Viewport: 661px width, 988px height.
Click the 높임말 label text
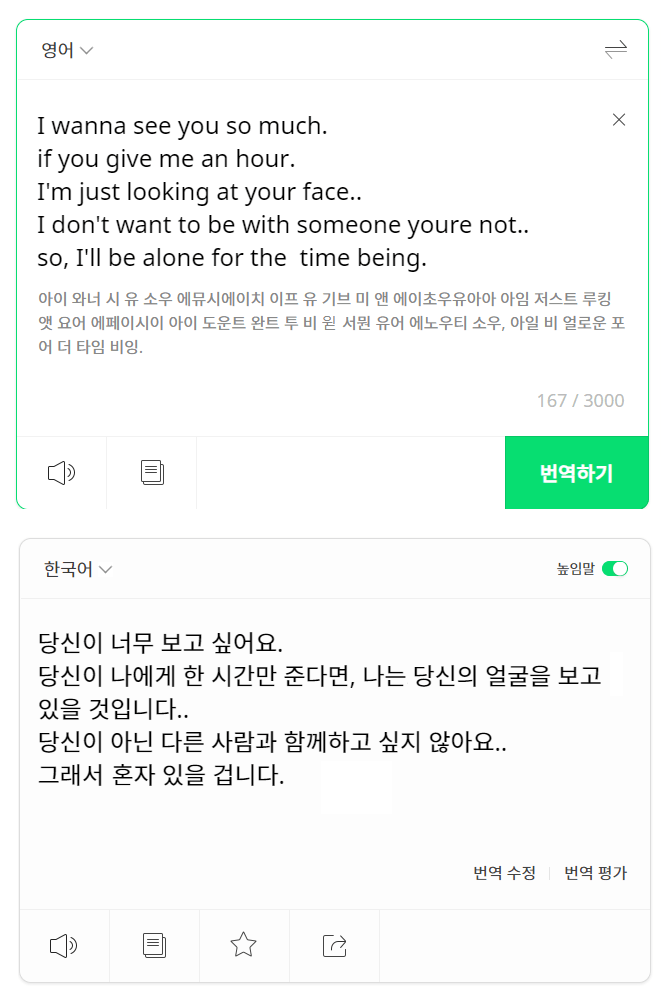[x=575, y=569]
